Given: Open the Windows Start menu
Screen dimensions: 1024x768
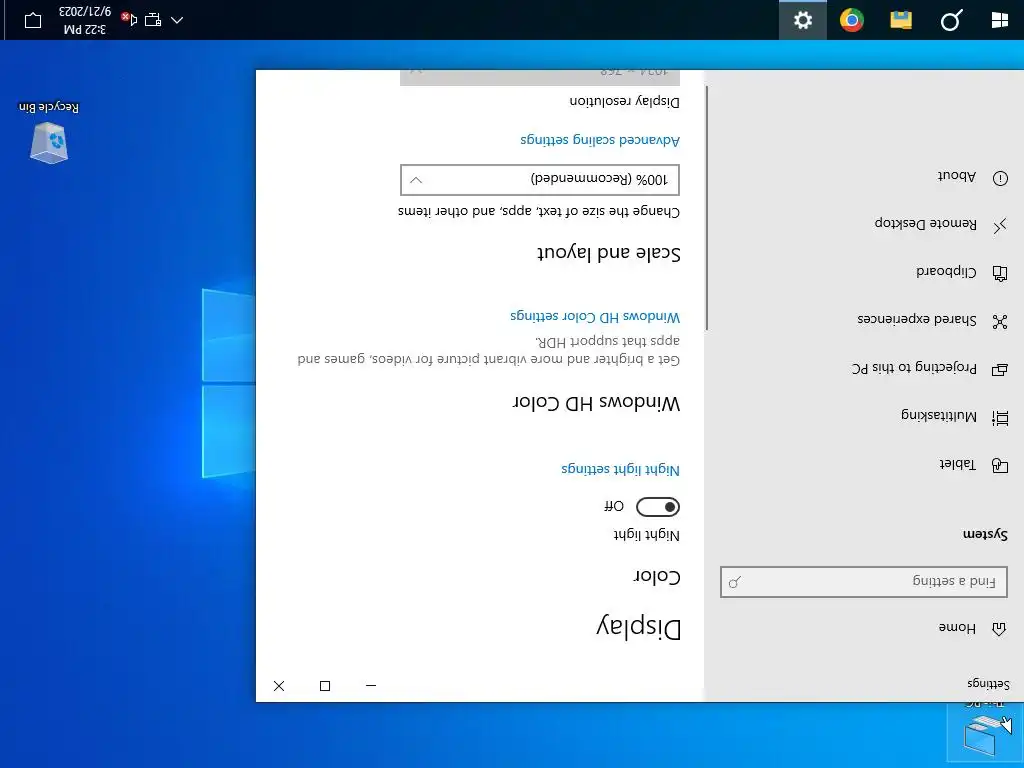Looking at the screenshot, I should (x=999, y=20).
